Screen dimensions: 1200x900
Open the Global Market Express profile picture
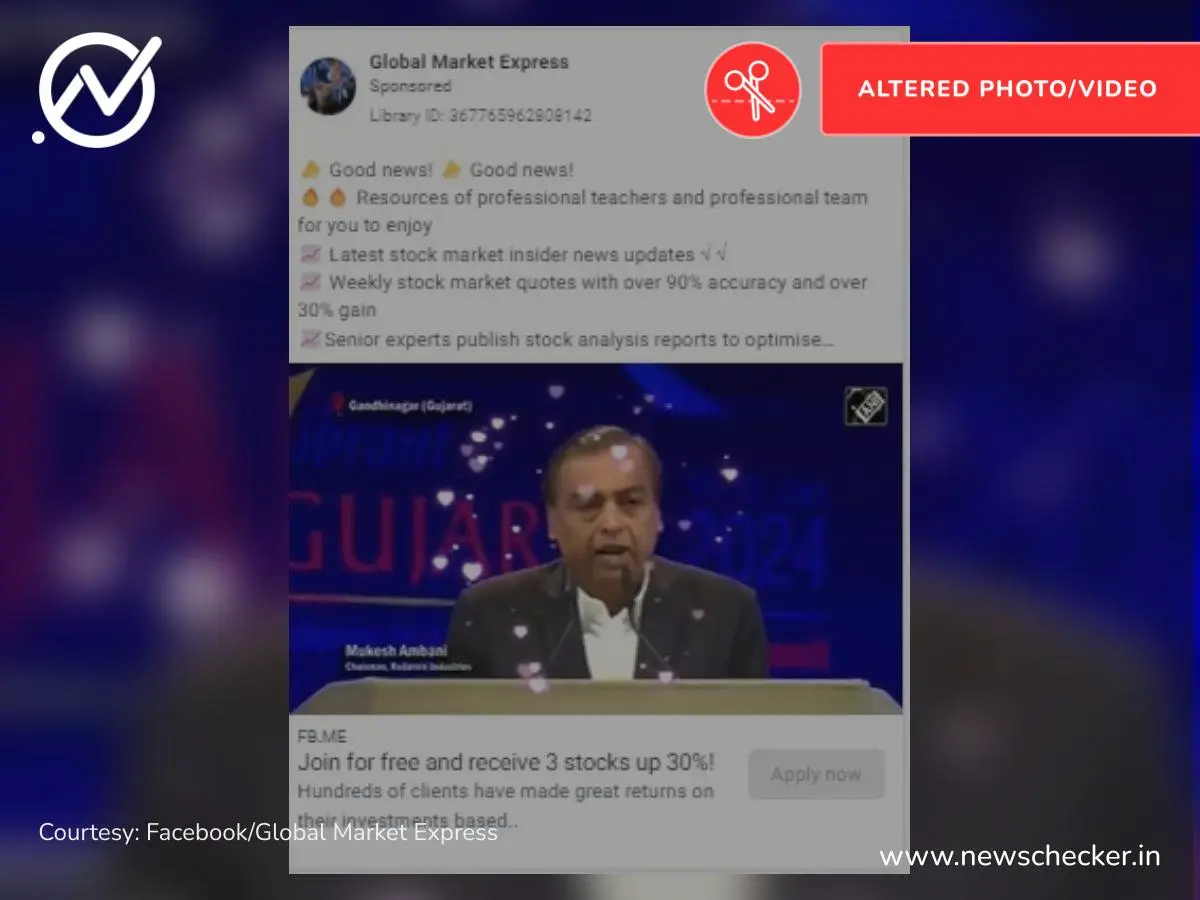(x=328, y=86)
